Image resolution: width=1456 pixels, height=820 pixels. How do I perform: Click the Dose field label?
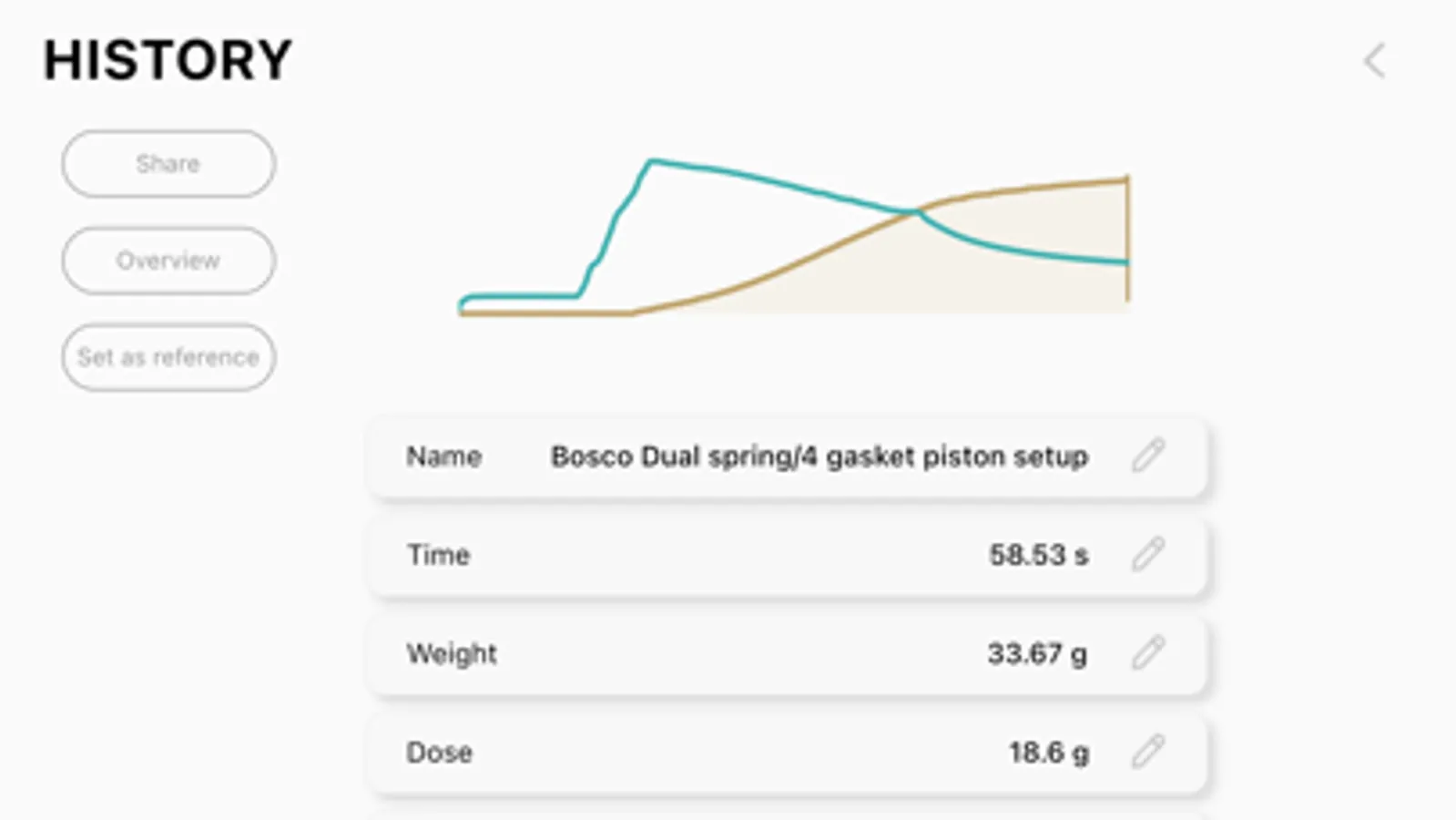tap(439, 753)
